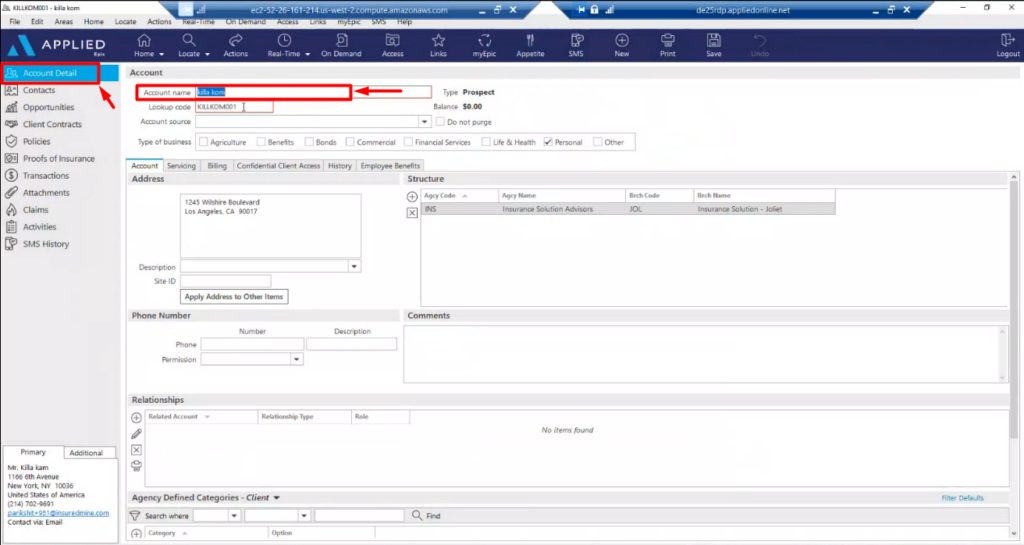Expand the Account source dropdown
This screenshot has width=1024, height=545.
(424, 121)
